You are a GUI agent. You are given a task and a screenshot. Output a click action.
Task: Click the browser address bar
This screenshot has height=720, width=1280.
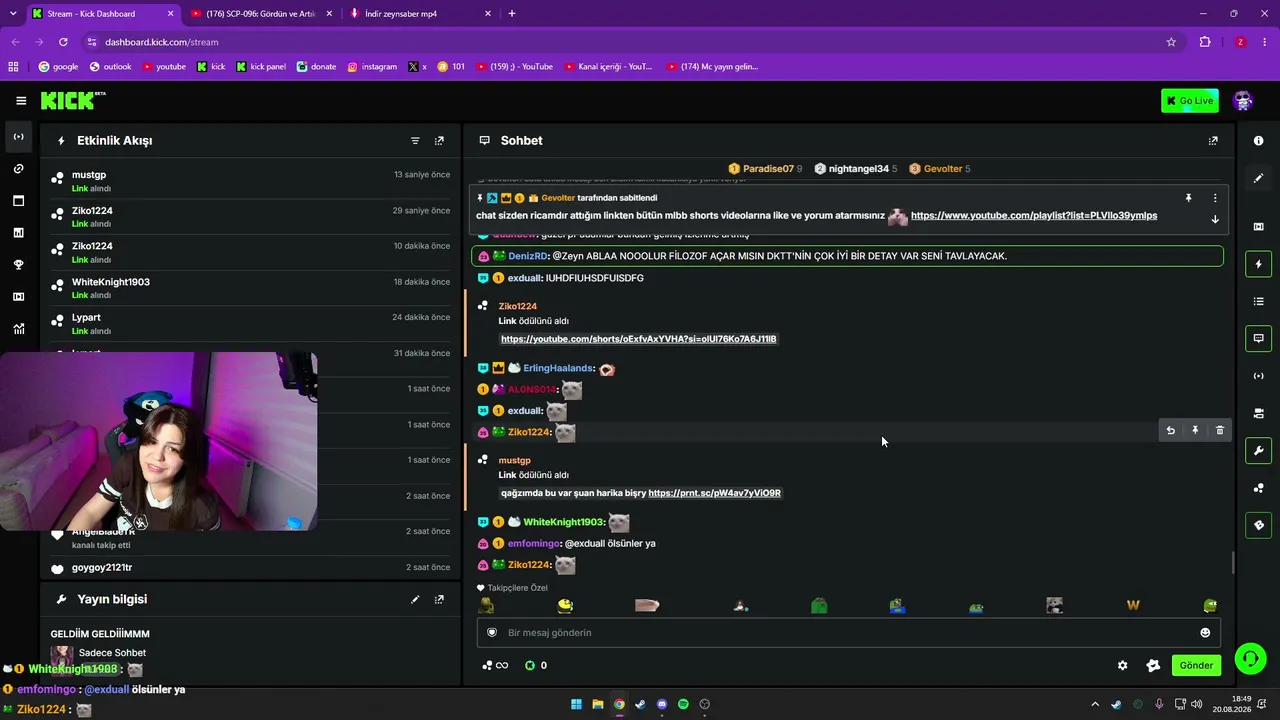tap(628, 42)
